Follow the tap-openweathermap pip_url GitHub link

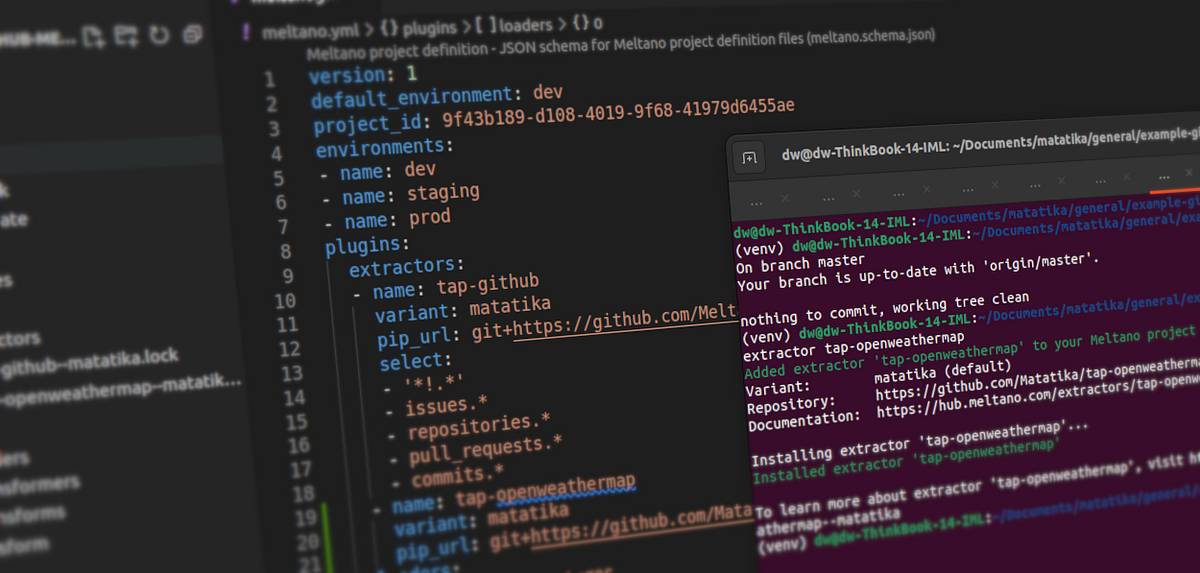641,527
